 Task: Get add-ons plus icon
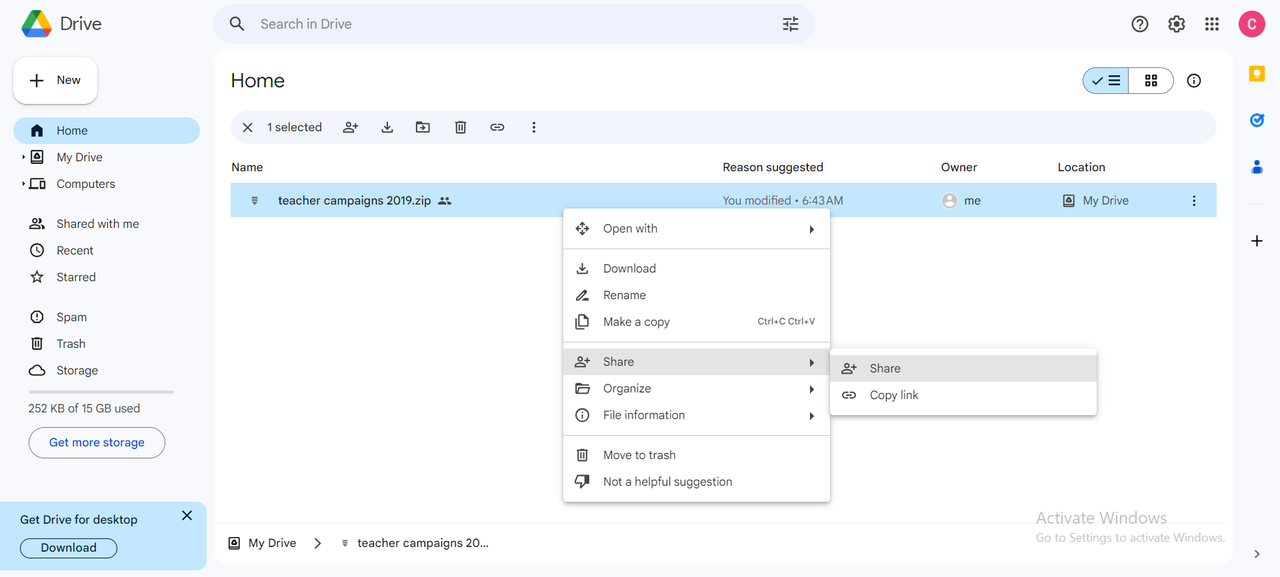click(1257, 241)
